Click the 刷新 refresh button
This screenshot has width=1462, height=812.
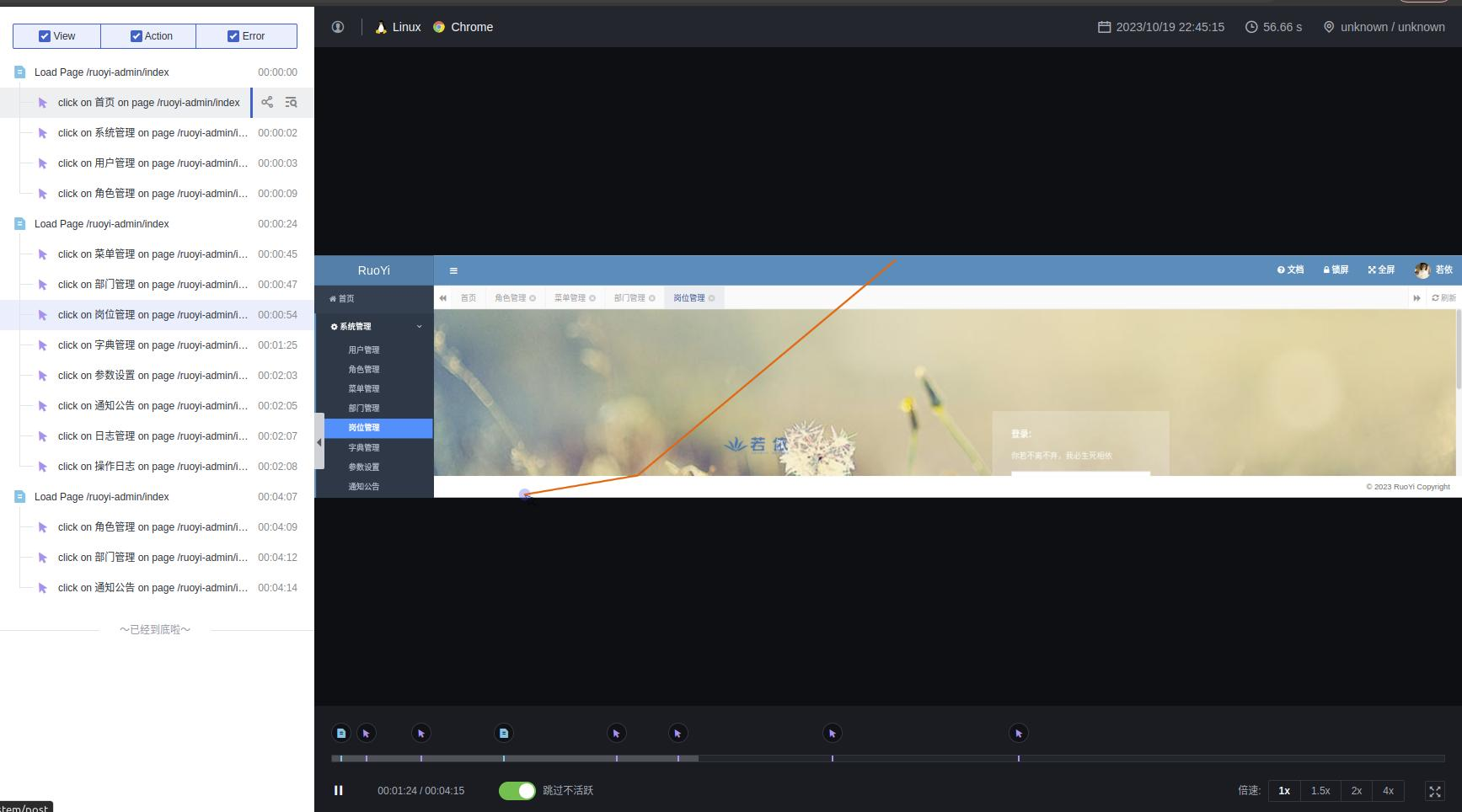coord(1443,298)
